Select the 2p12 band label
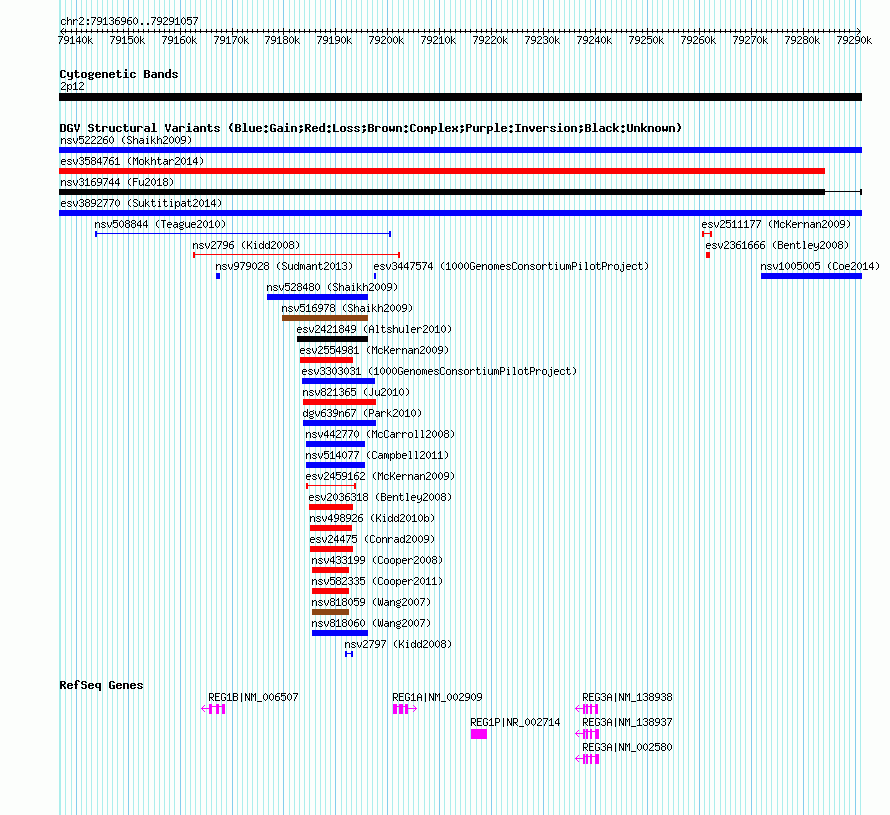The image size is (890, 815). [x=72, y=86]
